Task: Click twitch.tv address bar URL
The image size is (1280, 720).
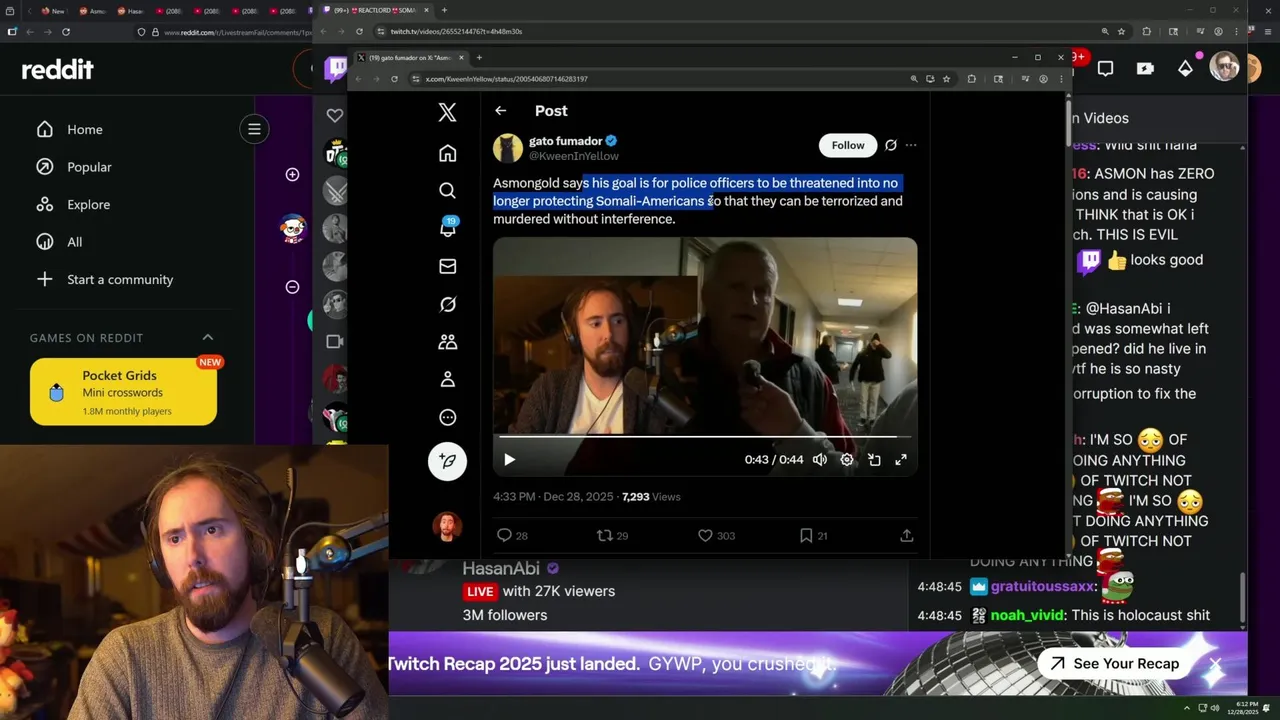Action: (x=456, y=31)
